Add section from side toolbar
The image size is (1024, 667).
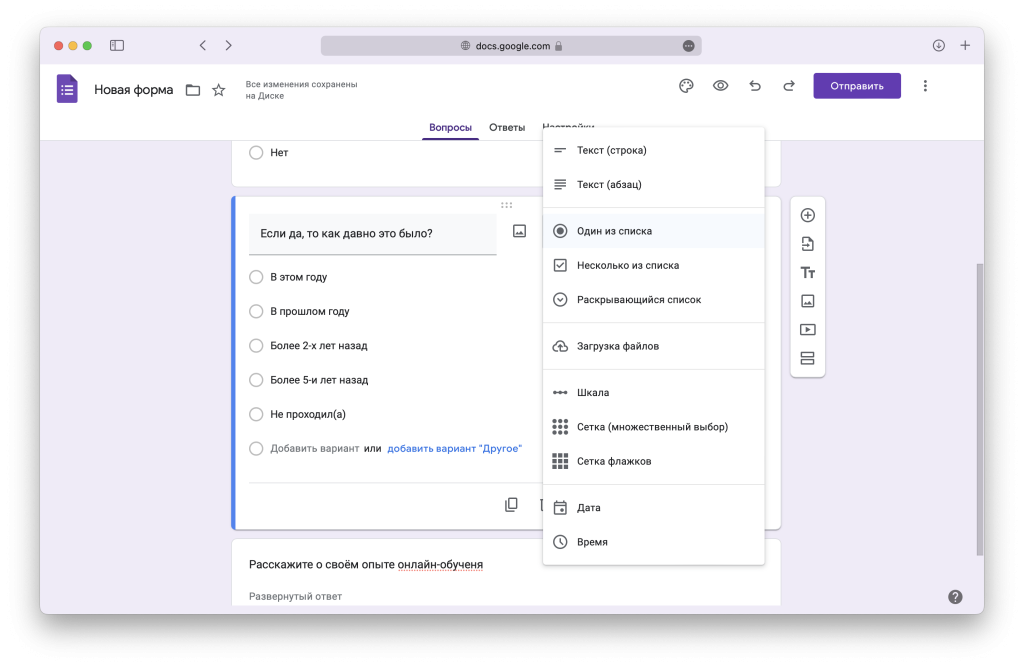[808, 358]
